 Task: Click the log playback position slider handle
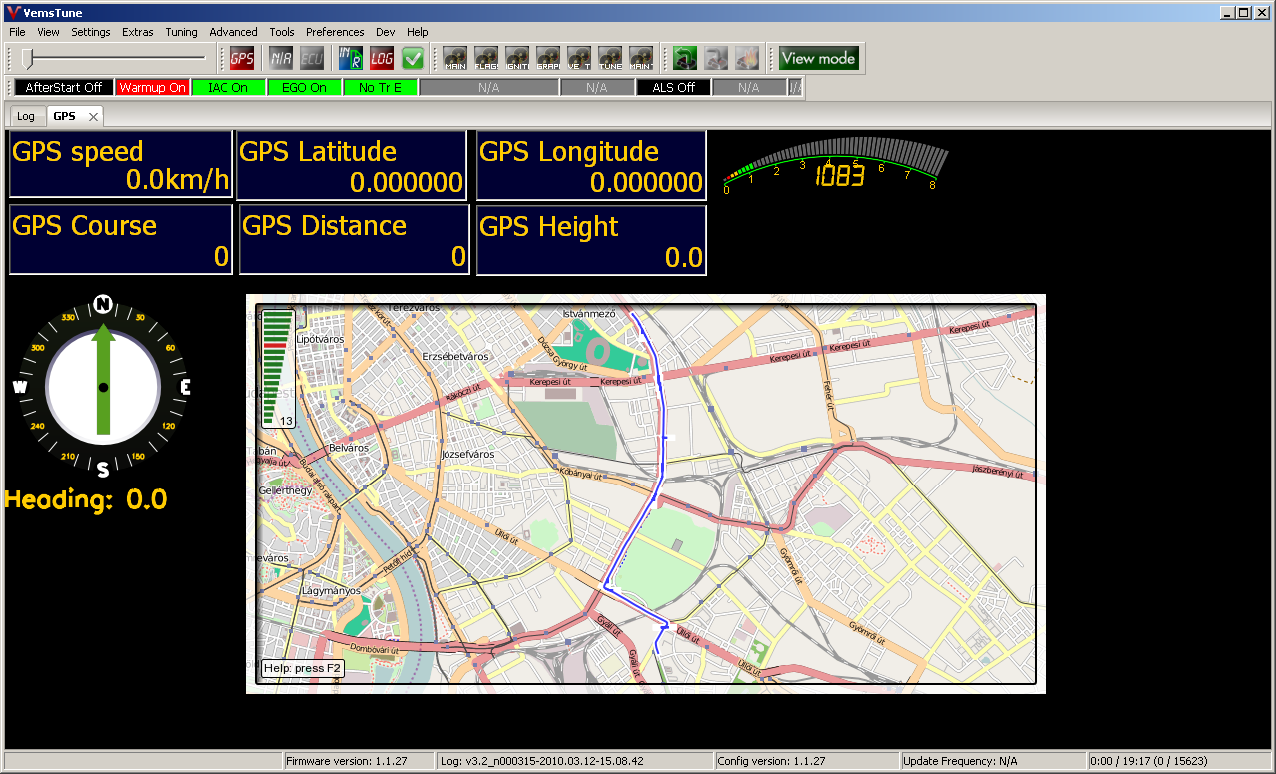(x=29, y=58)
